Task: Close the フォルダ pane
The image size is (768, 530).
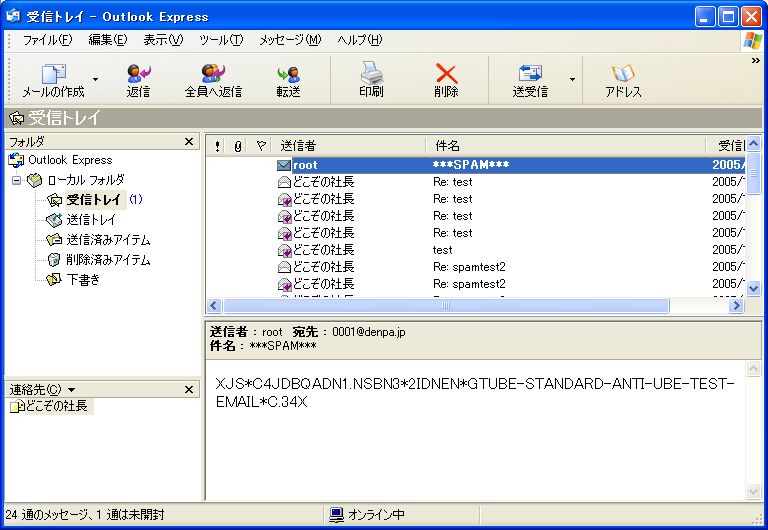Action: click(x=189, y=142)
